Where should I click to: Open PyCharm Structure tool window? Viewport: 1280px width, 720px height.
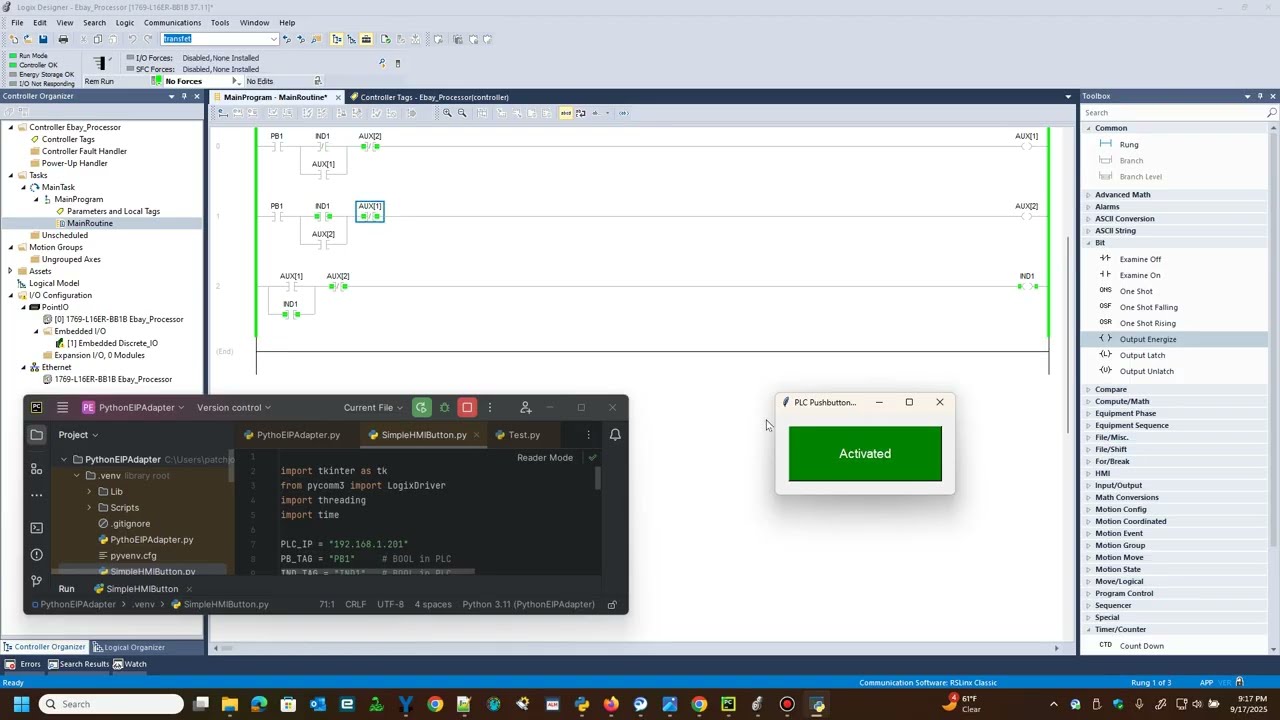(x=37, y=468)
